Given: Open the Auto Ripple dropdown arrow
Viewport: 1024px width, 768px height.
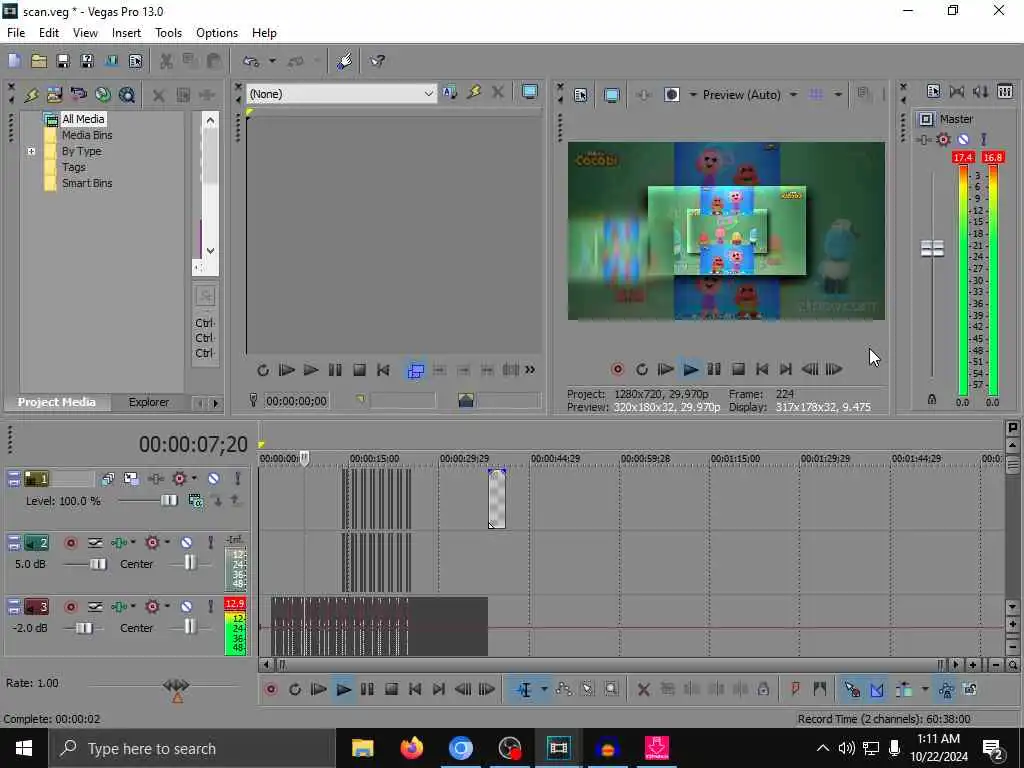Looking at the screenshot, I should tap(924, 690).
